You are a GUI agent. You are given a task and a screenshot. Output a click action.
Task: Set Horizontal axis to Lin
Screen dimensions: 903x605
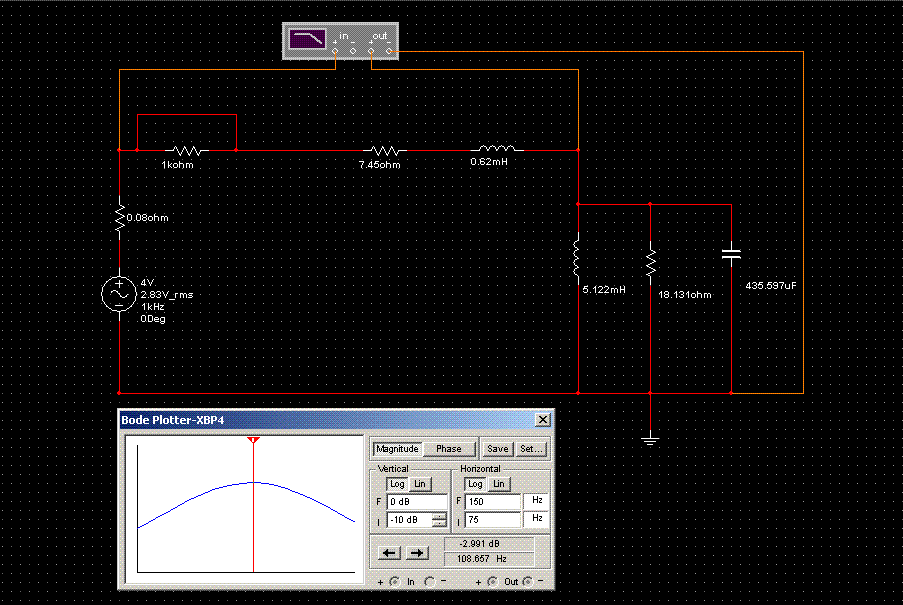pyautogui.click(x=499, y=484)
